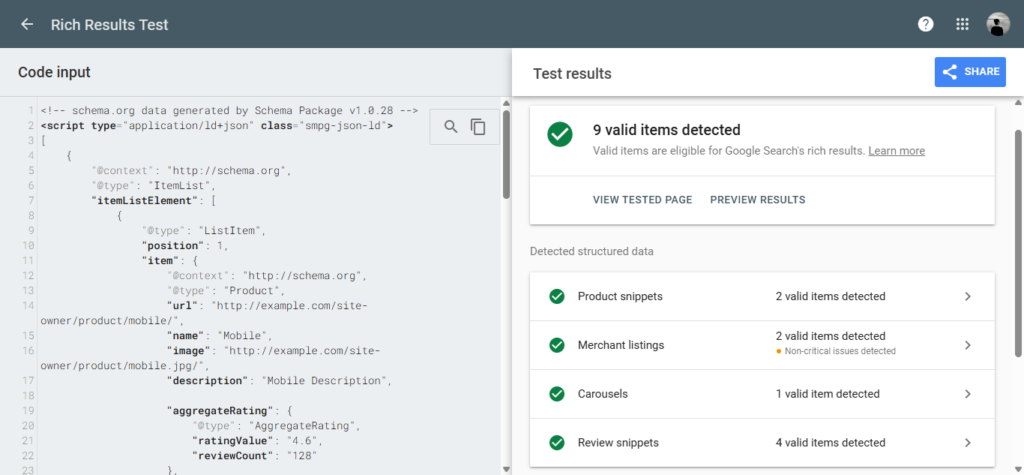Open the help question mark icon
This screenshot has height=475, width=1024.
pos(926,24)
